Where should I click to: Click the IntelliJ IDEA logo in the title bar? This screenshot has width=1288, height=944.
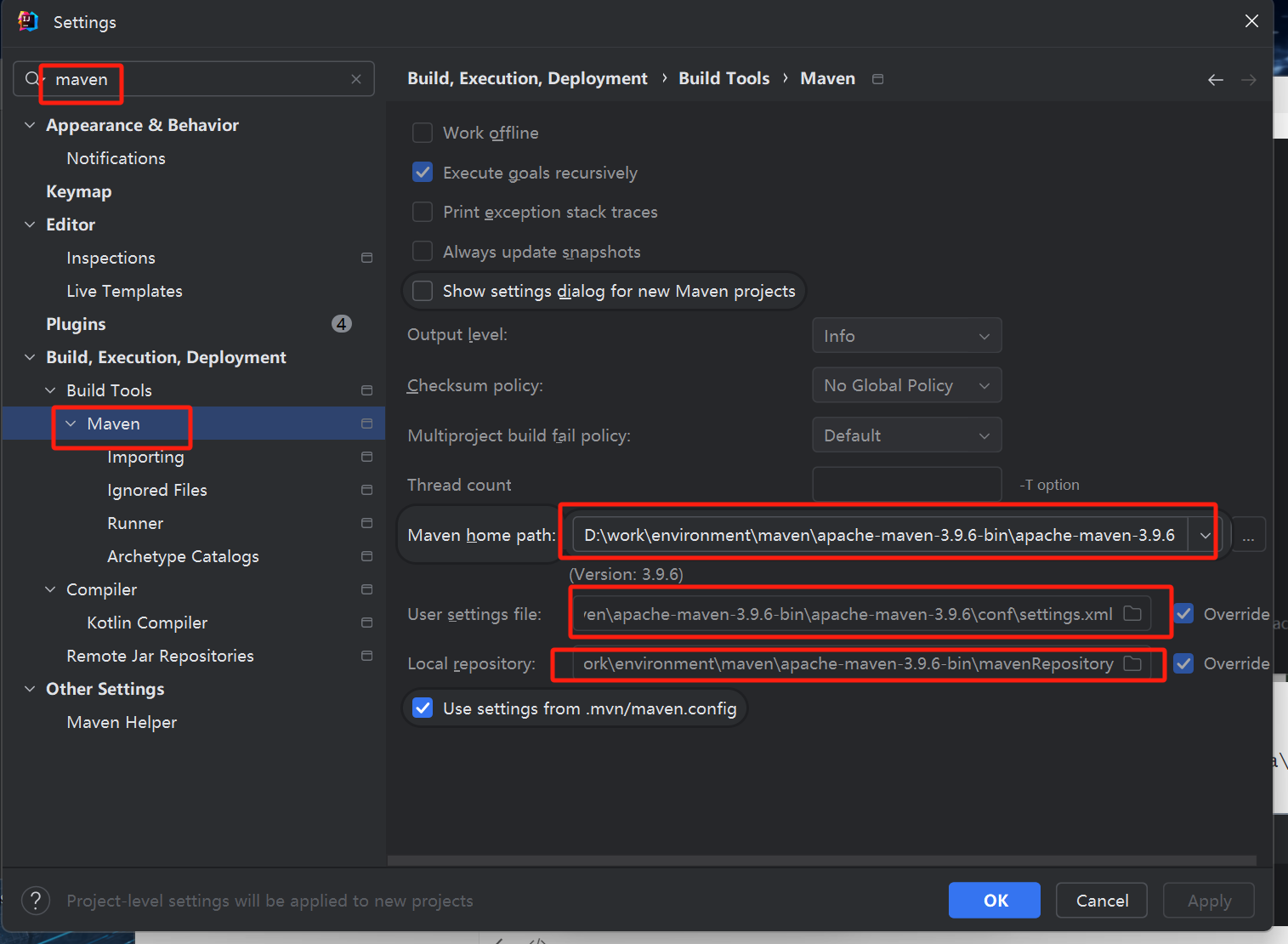click(x=28, y=21)
